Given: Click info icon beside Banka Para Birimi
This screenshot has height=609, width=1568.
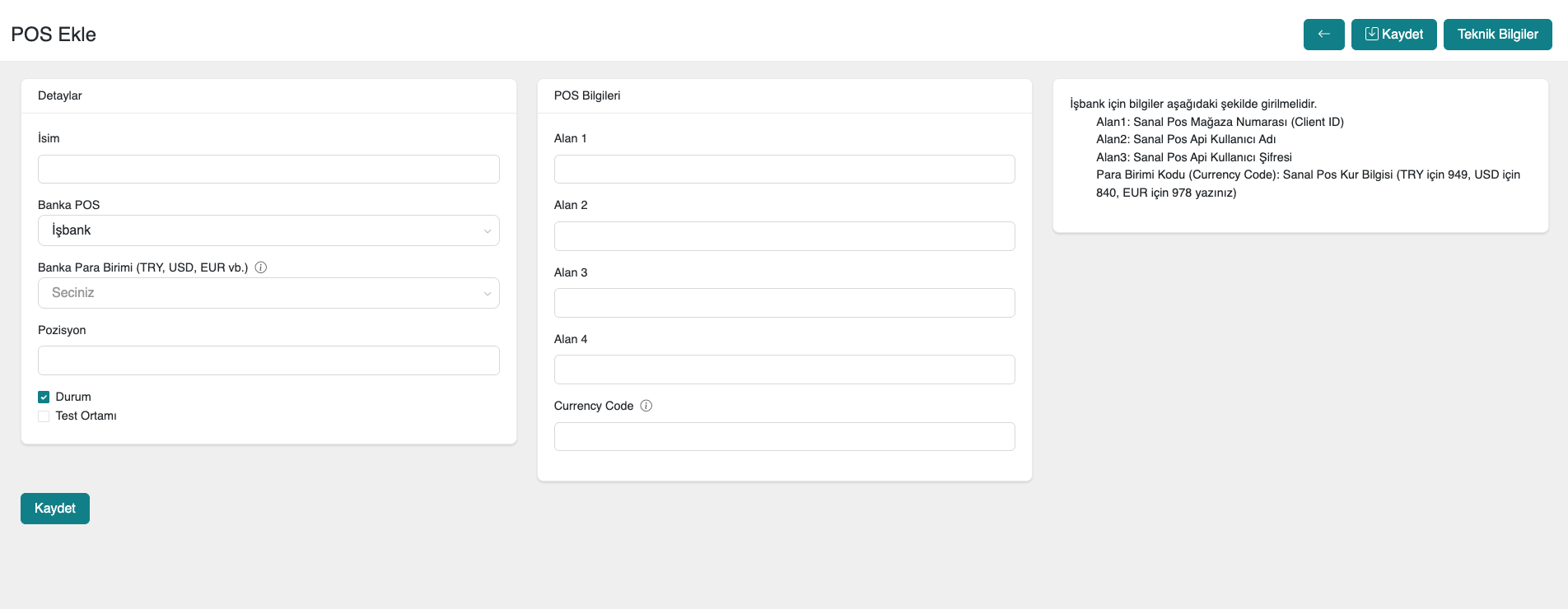Looking at the screenshot, I should (x=261, y=267).
